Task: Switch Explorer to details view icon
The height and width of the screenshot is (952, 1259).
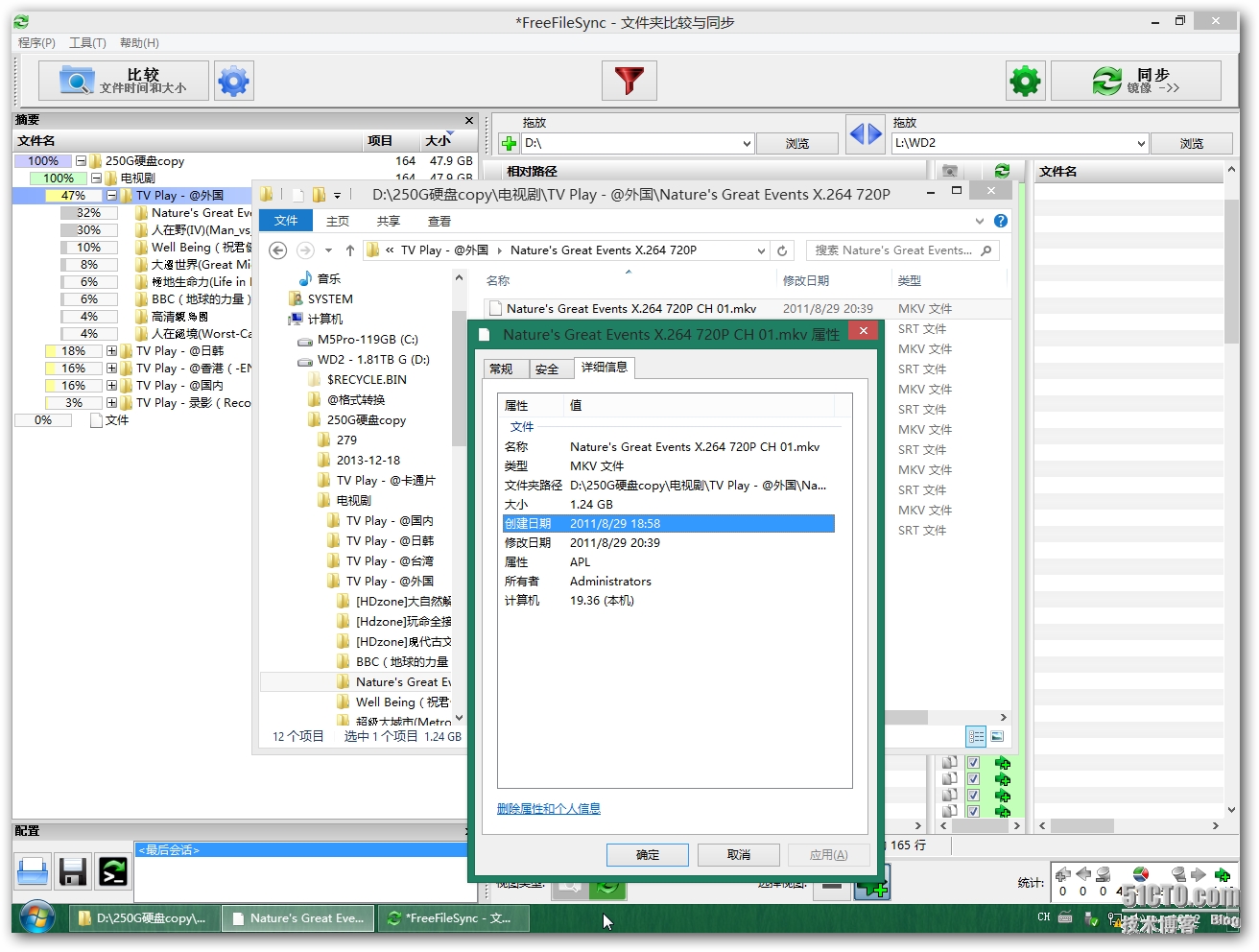Action: coord(976,736)
